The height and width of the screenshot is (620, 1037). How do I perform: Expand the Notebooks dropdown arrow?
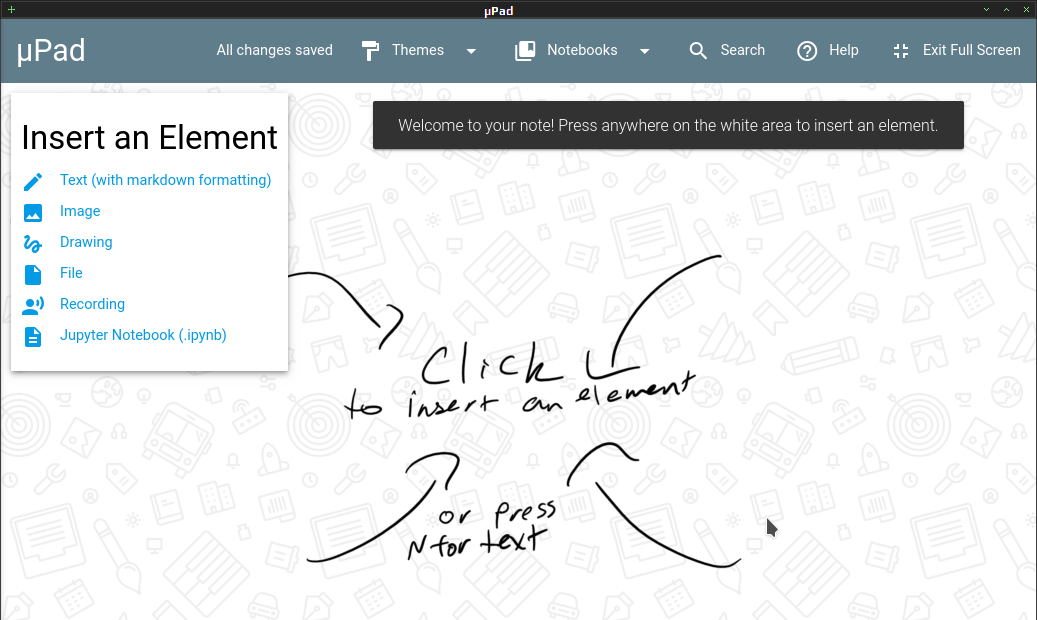[645, 51]
